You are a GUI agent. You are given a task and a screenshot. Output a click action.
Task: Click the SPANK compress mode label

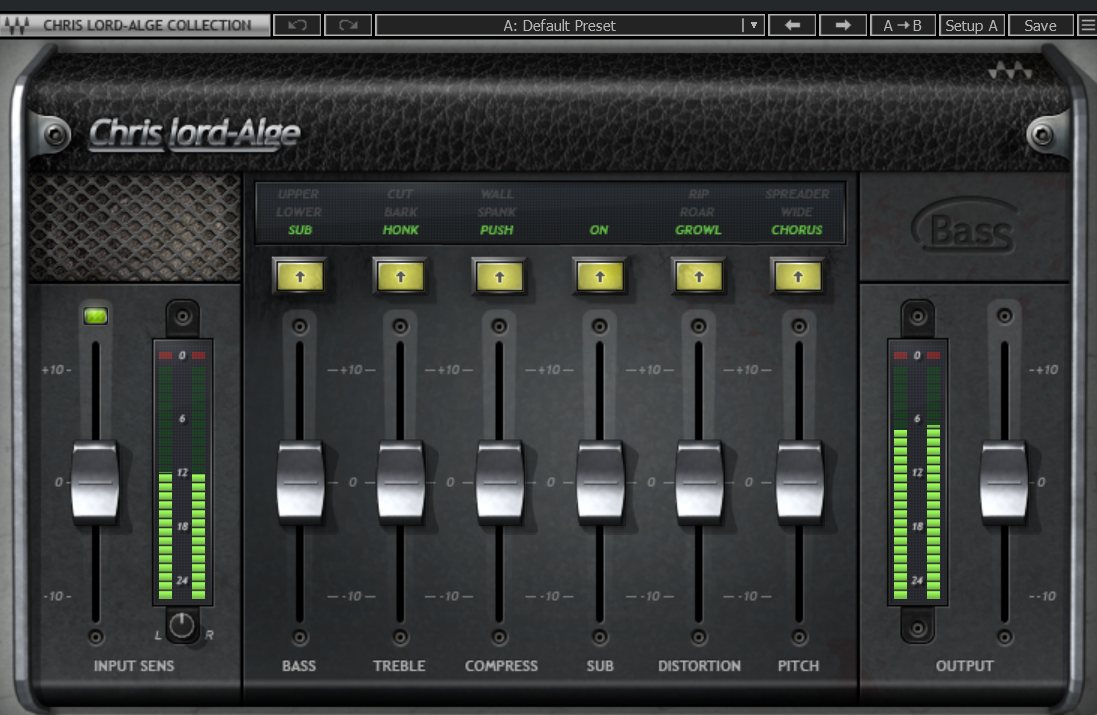point(497,211)
